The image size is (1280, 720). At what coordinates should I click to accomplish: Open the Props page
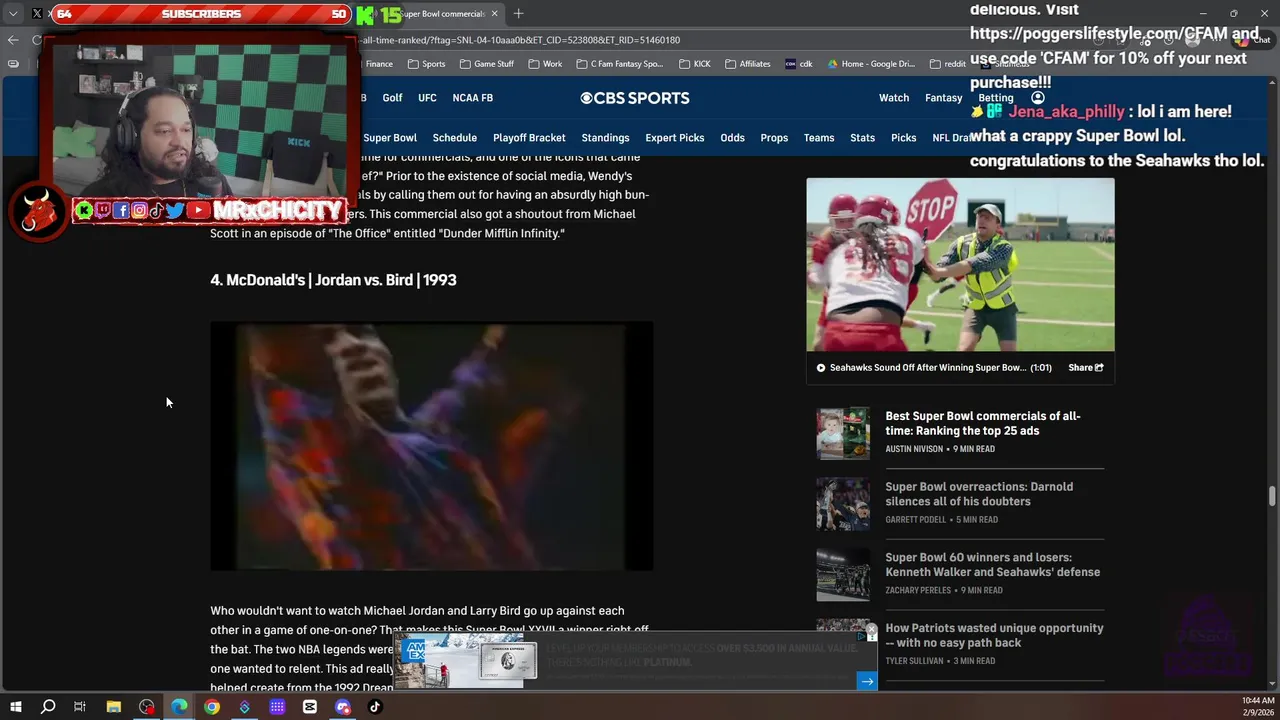(x=774, y=138)
